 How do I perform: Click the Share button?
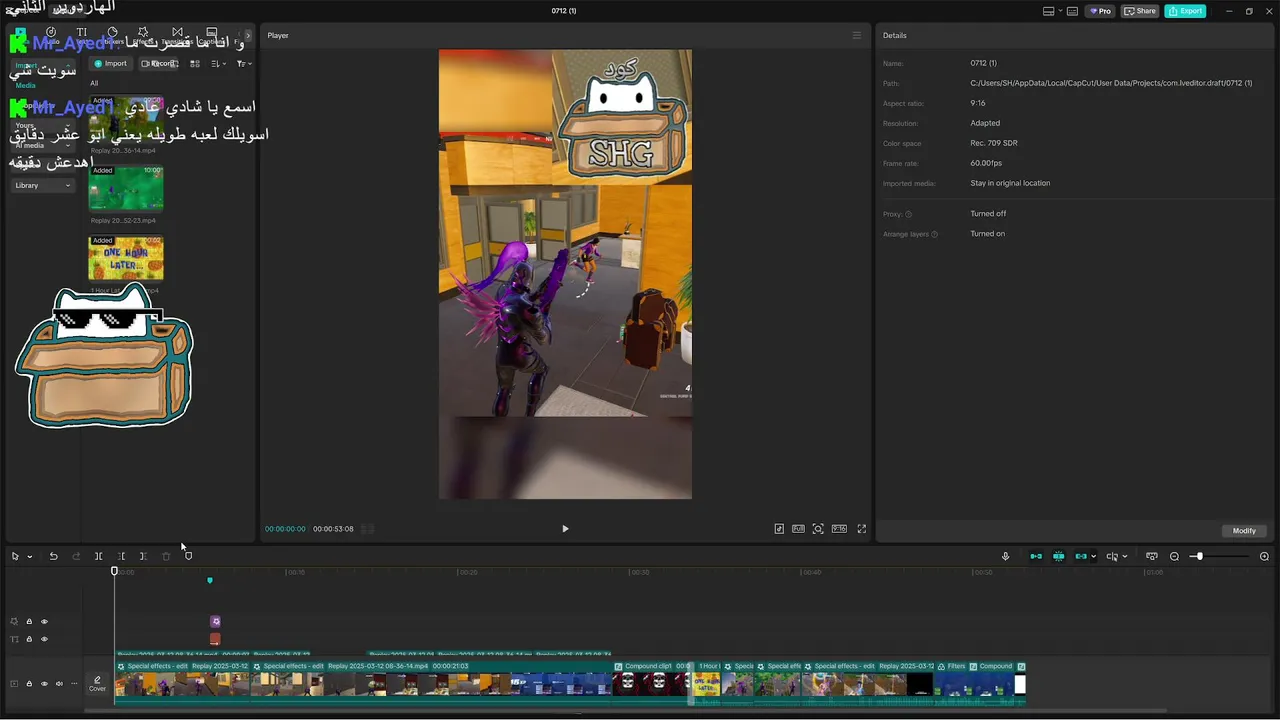tap(1140, 11)
